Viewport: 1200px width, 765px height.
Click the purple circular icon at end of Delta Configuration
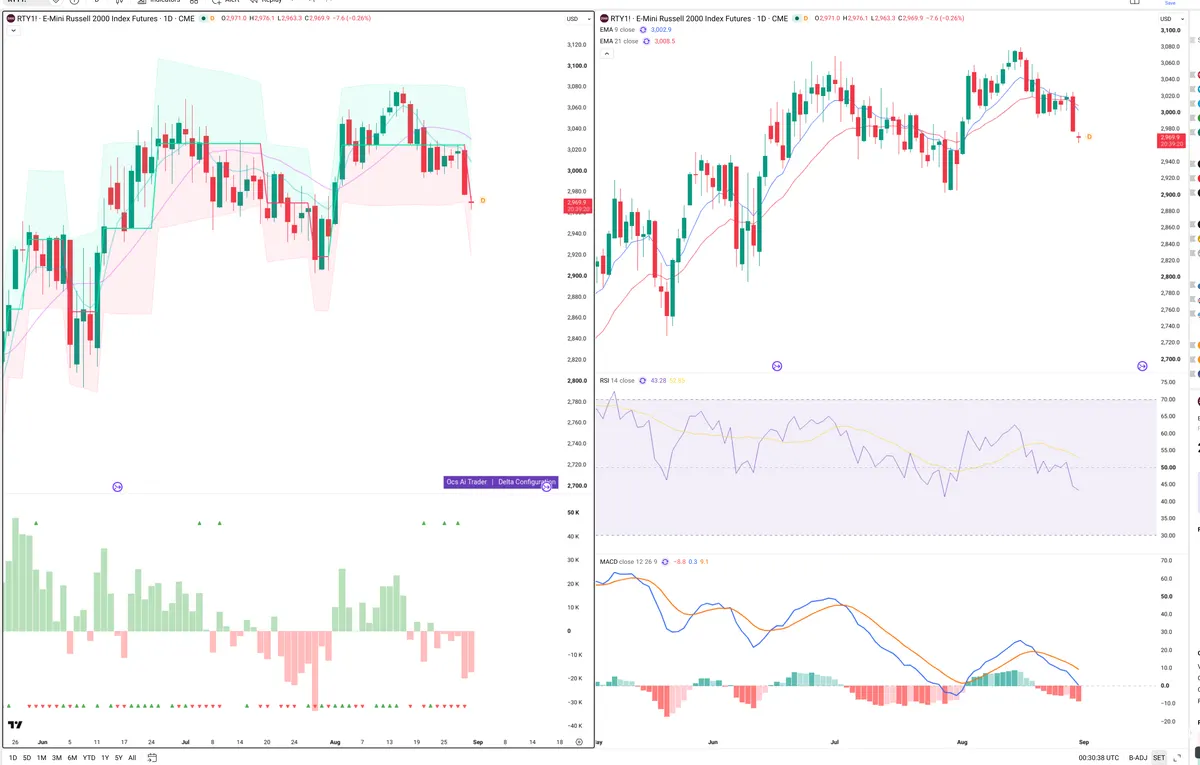(547, 485)
